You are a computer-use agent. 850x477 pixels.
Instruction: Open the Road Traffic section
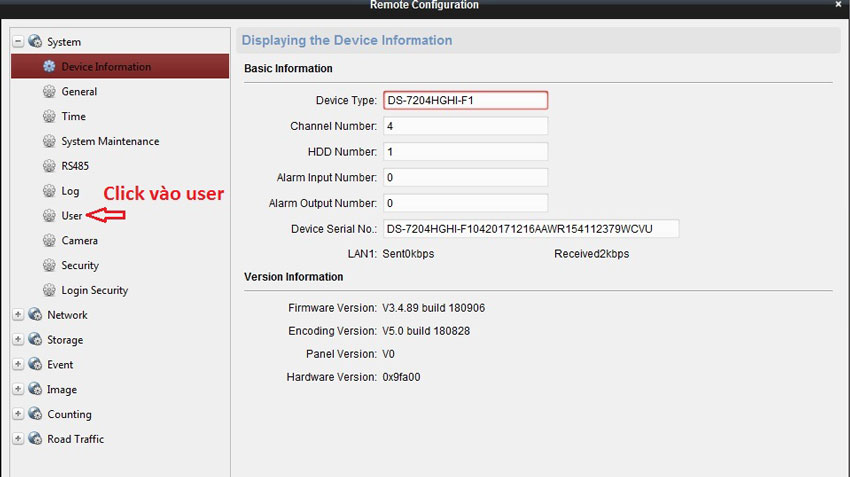75,439
